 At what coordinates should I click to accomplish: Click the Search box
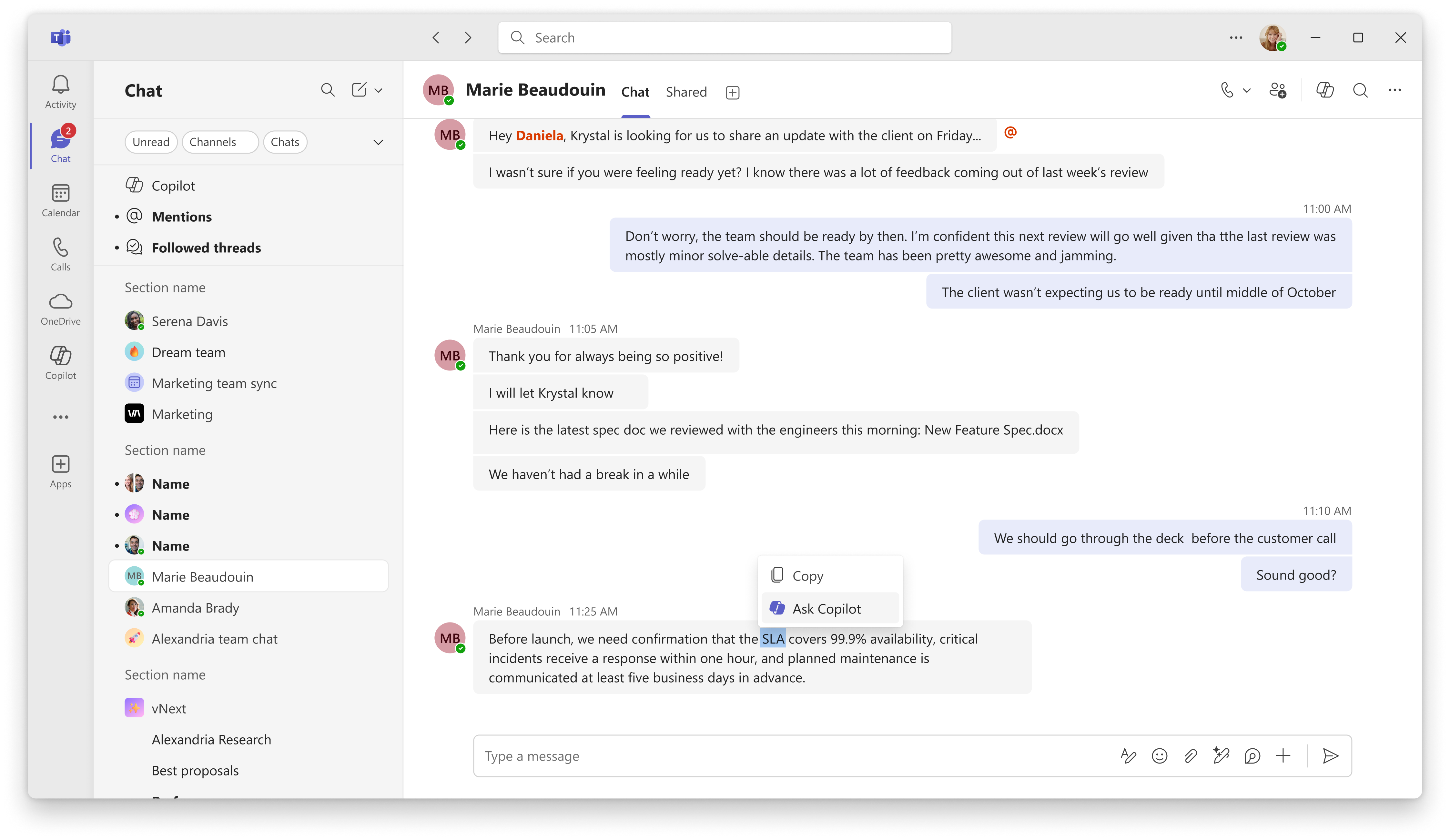pos(725,38)
